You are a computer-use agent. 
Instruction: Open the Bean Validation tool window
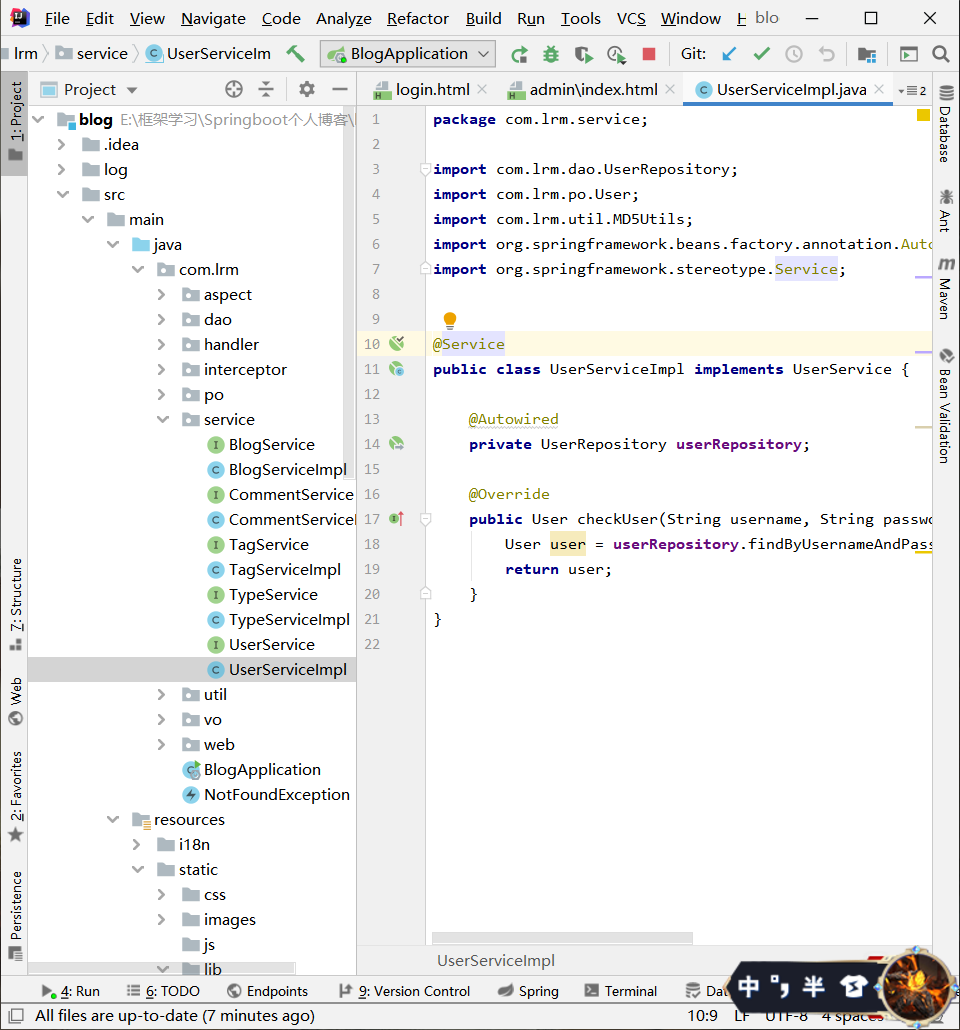[x=946, y=405]
